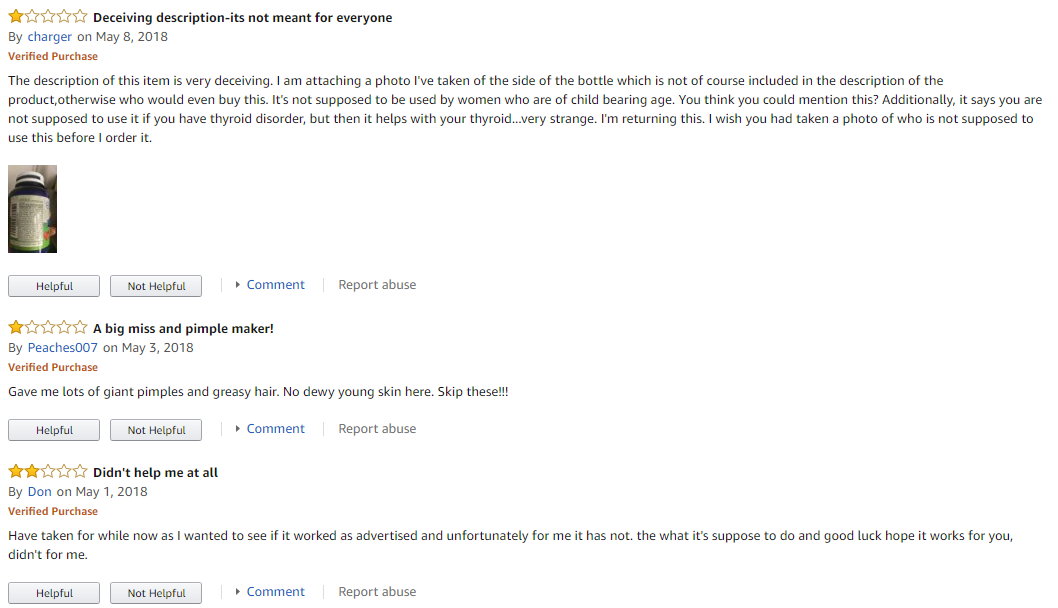
Task: Click the one-star rating on charger's review
Action: (x=47, y=16)
